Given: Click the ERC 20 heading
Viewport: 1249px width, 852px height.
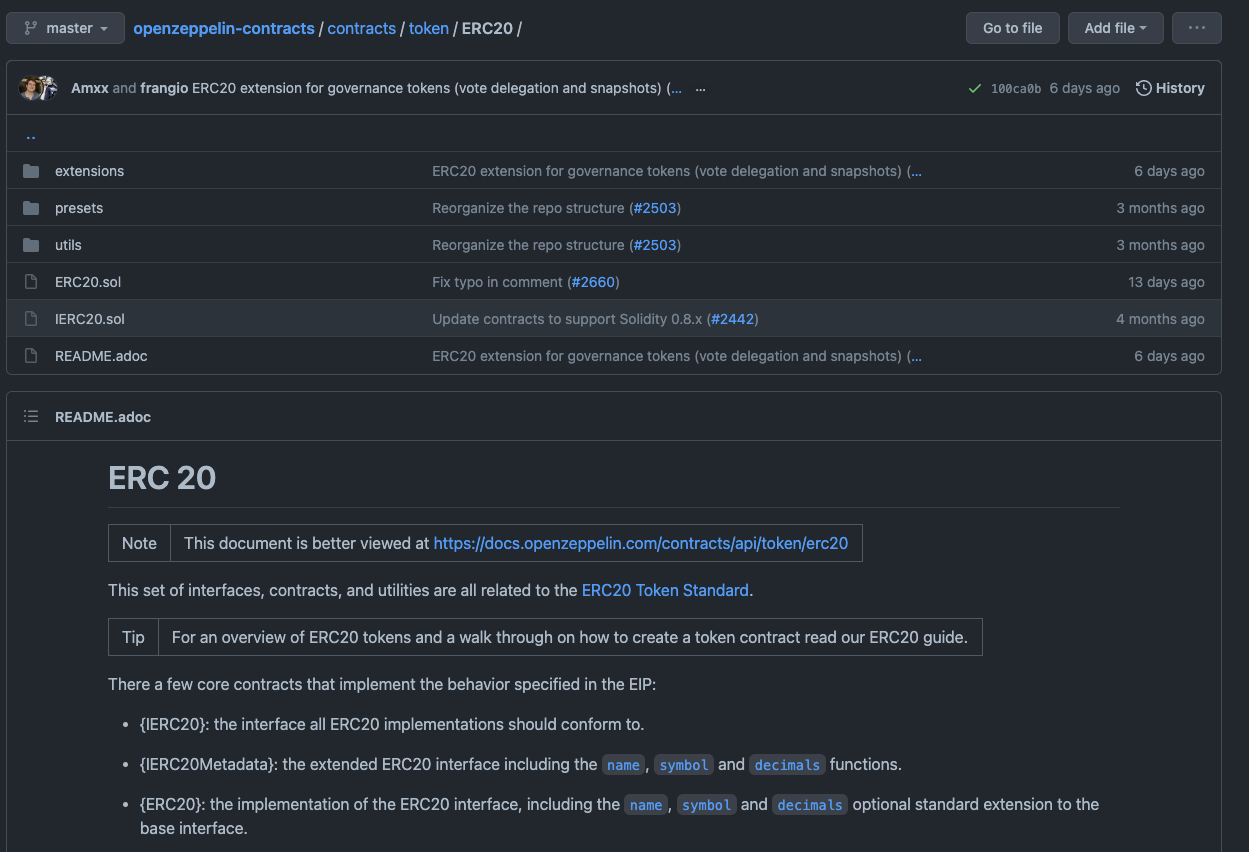Looking at the screenshot, I should coord(162,478).
